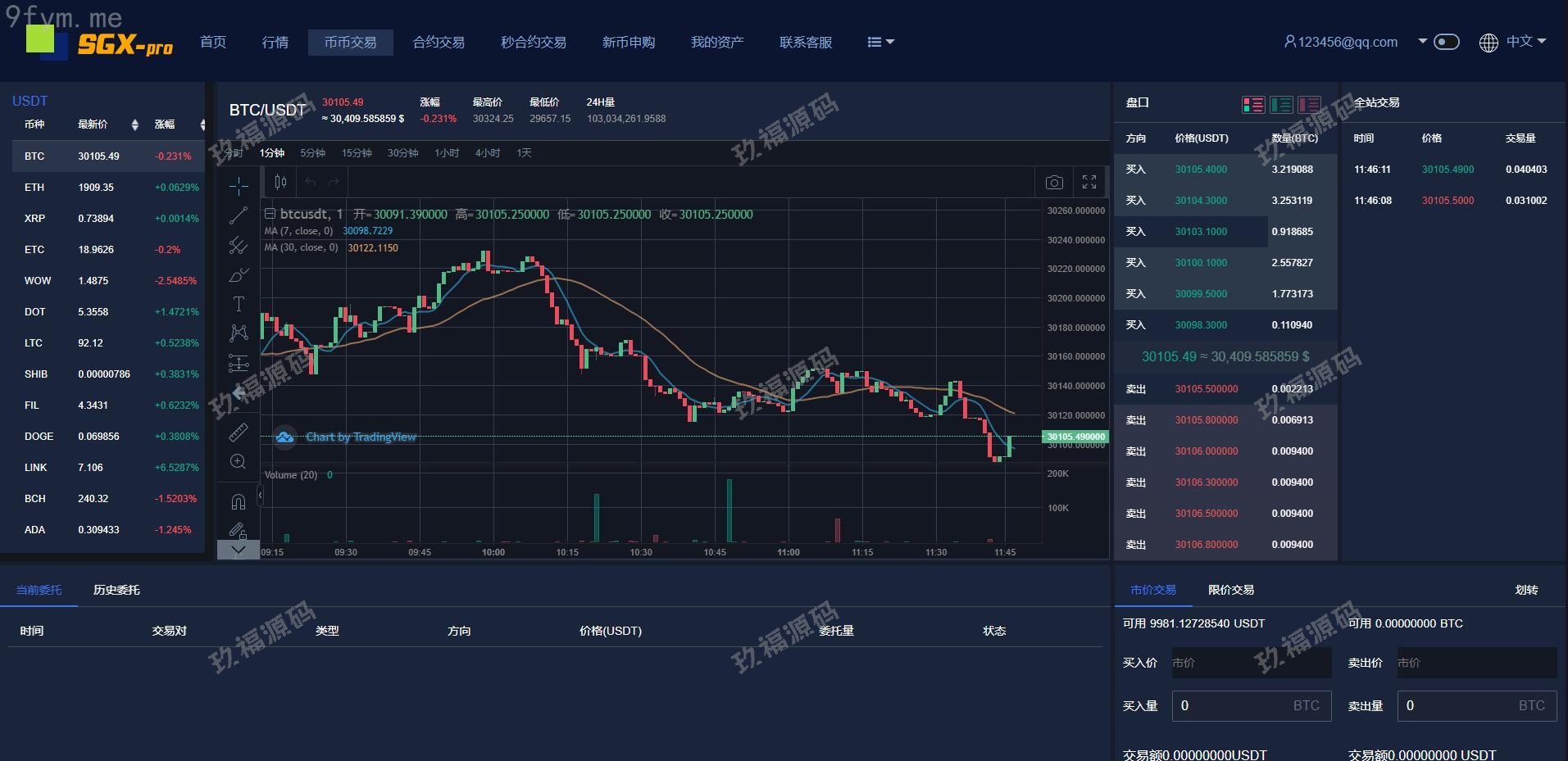The image size is (1568, 761).
Task: Switch to the 历史委托 tab
Action: coord(116,590)
